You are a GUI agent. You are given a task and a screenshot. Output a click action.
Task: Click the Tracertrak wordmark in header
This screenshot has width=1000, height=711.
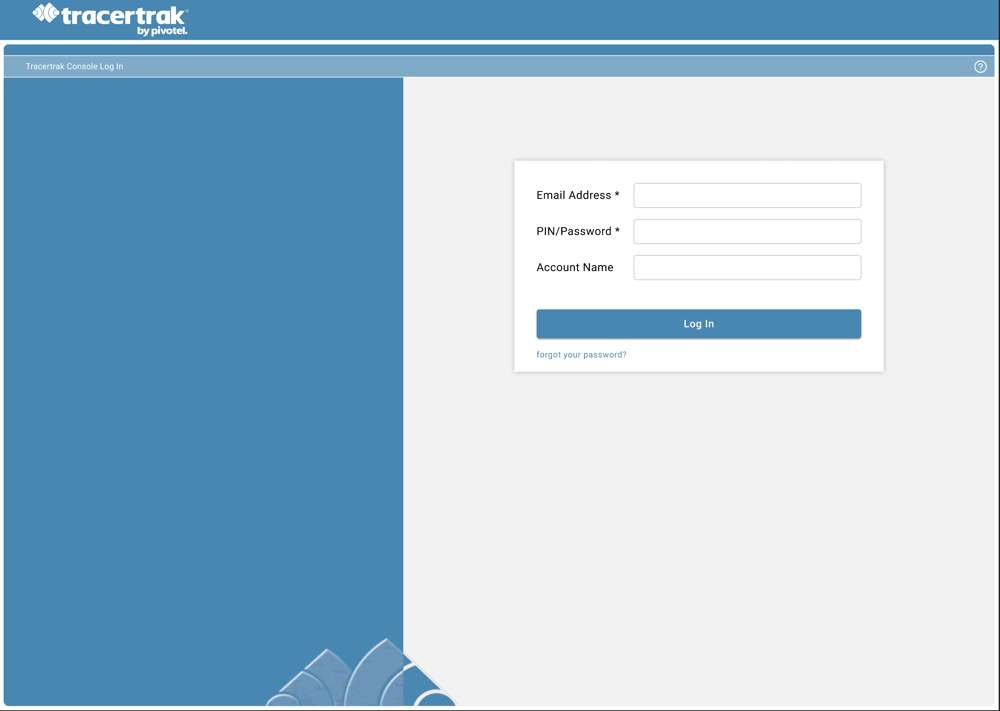[123, 16]
